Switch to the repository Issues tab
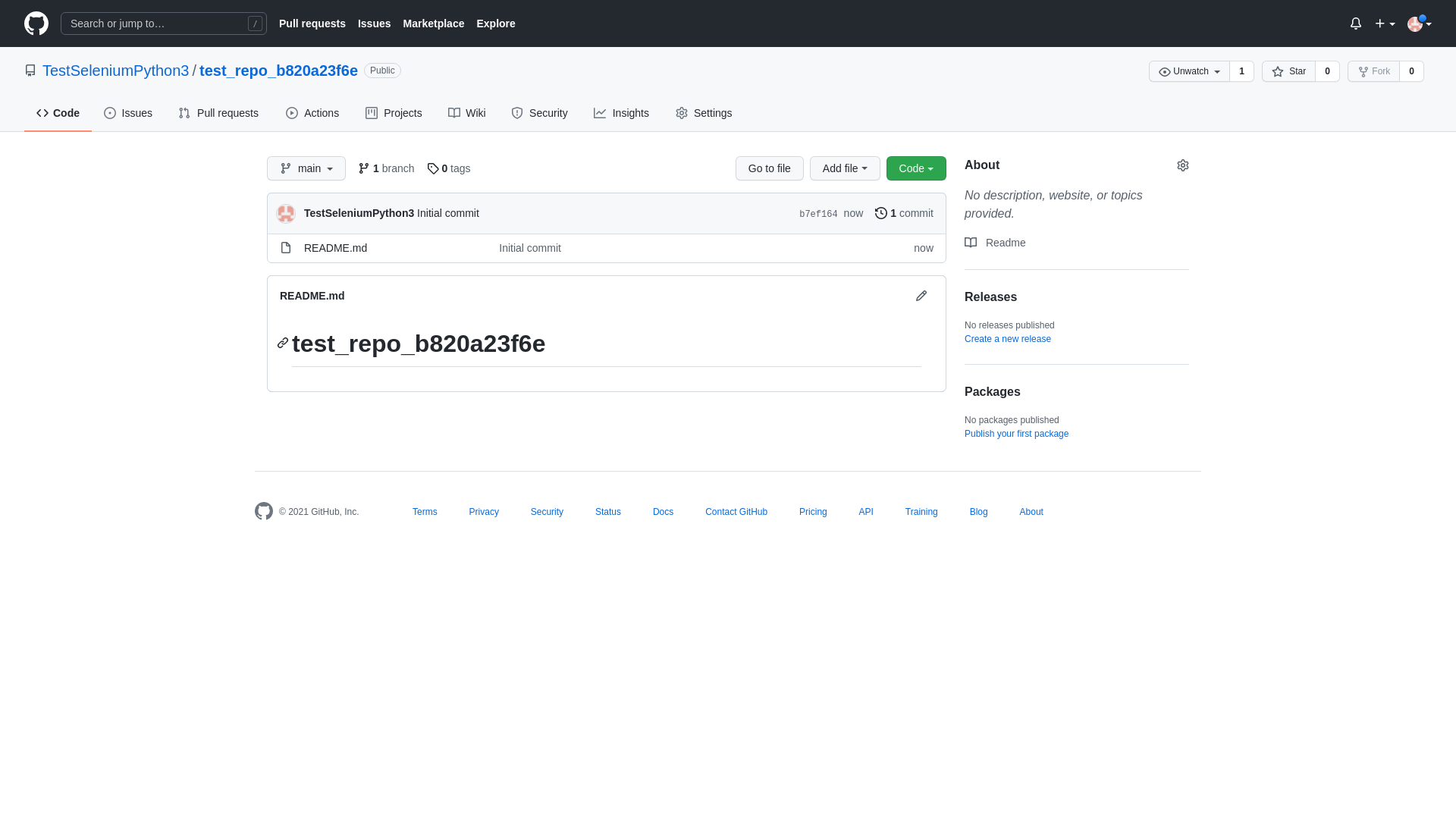Screen dimensions: 1456x819 tap(128, 113)
